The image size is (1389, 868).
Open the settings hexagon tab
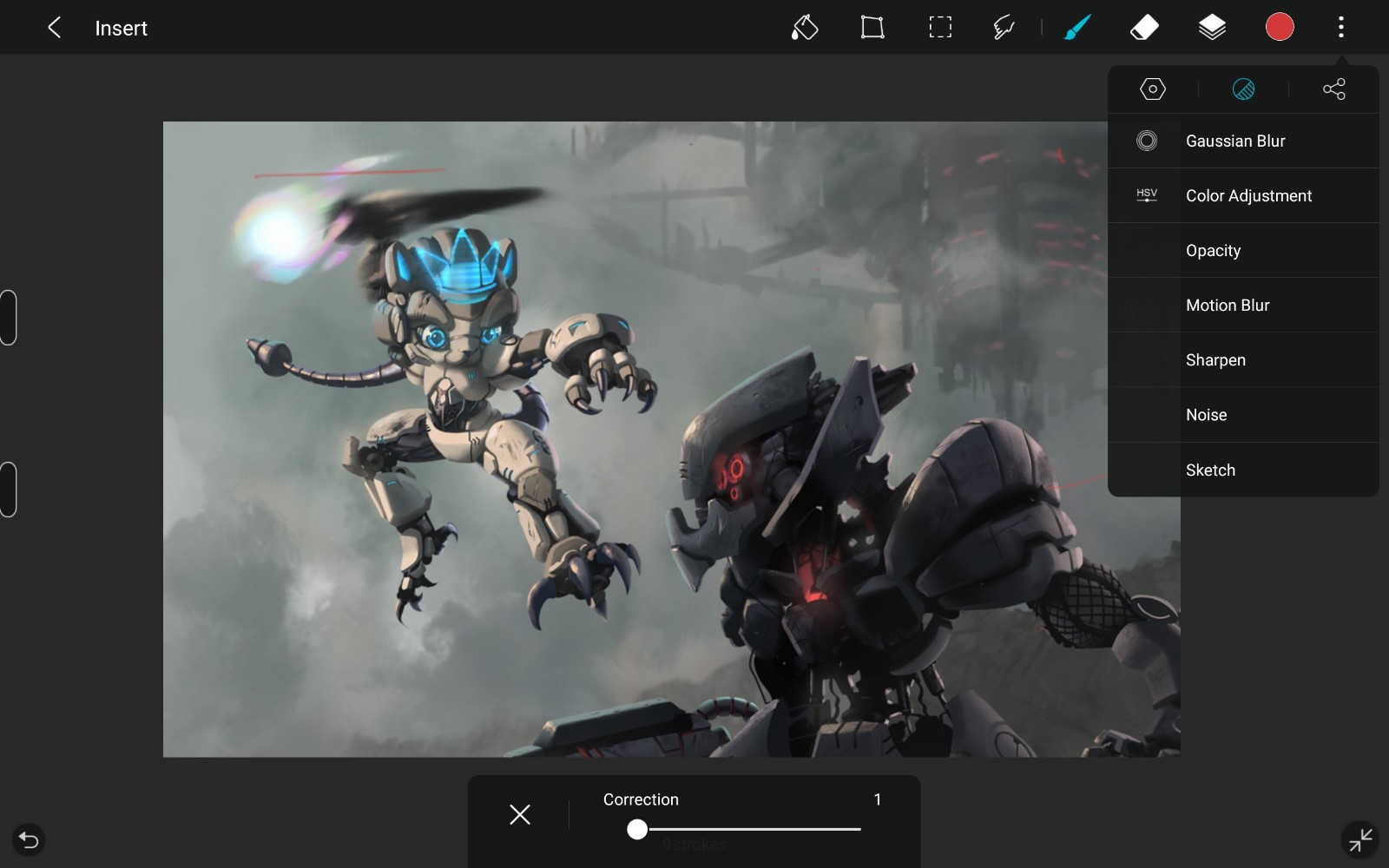point(1152,89)
